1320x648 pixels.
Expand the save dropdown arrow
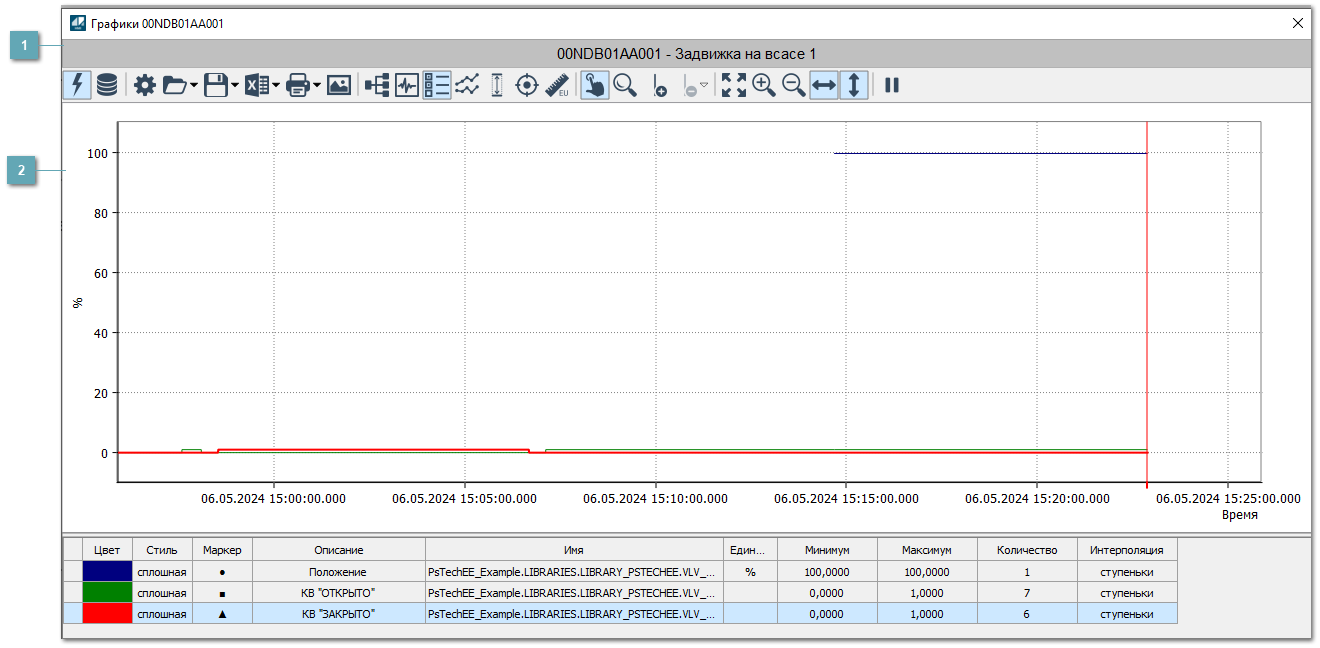point(234,85)
